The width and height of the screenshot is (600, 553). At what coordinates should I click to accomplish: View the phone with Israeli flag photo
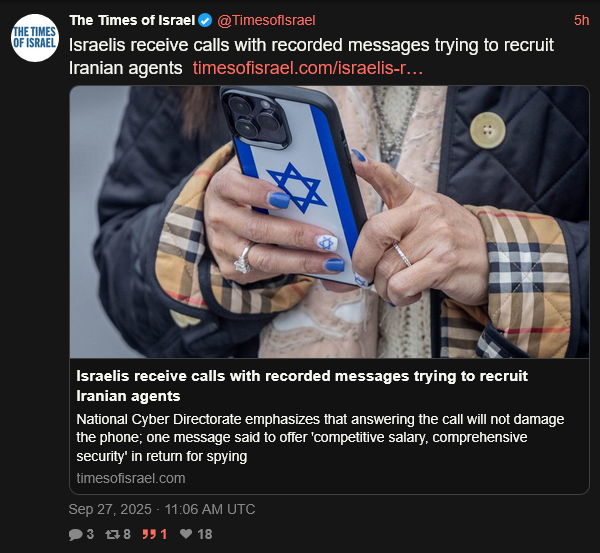(x=329, y=222)
